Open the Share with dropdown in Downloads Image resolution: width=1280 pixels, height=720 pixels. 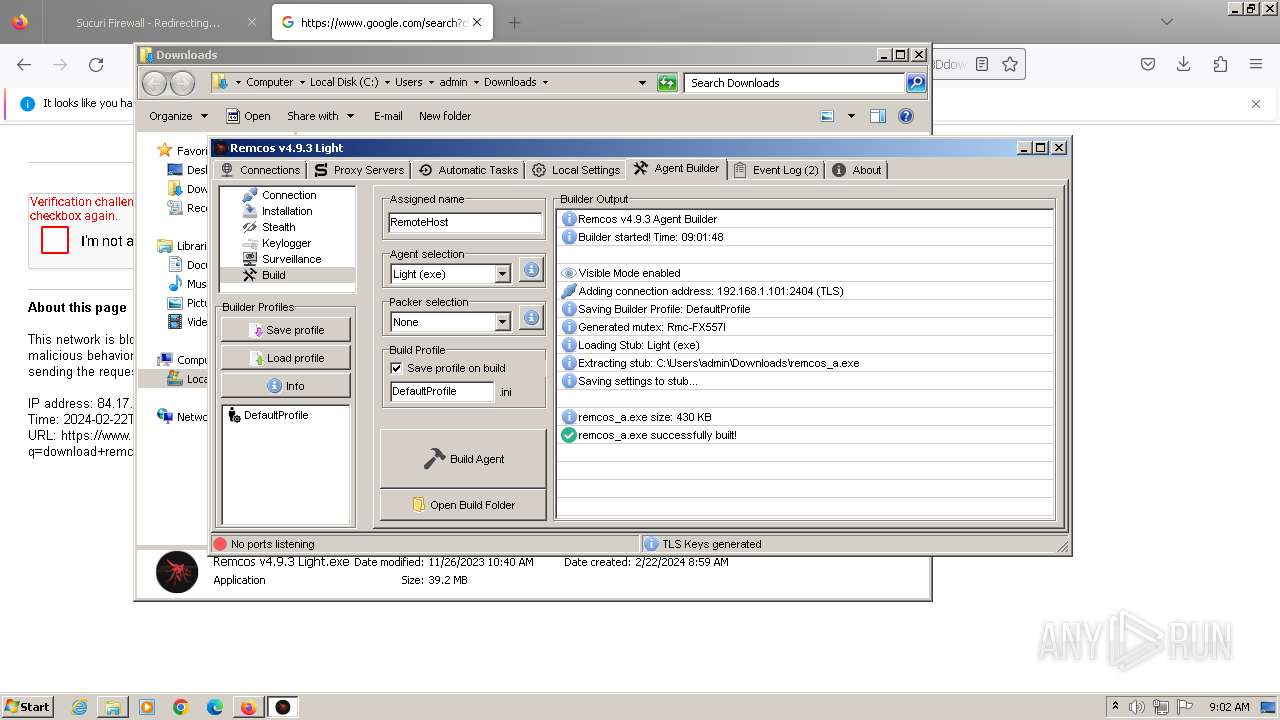pos(320,116)
